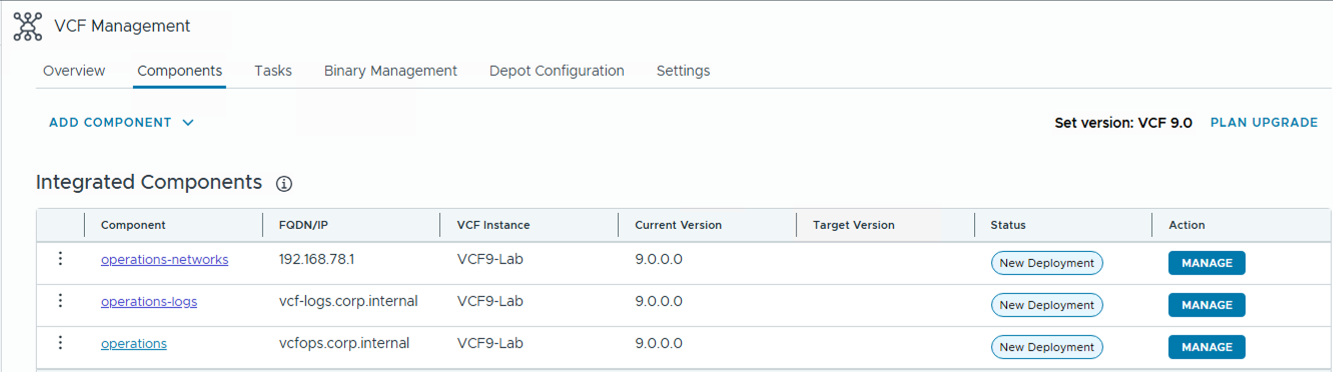Click New Deployment status badge for operations row
The width and height of the screenshot is (1333, 372).
click(x=1047, y=347)
